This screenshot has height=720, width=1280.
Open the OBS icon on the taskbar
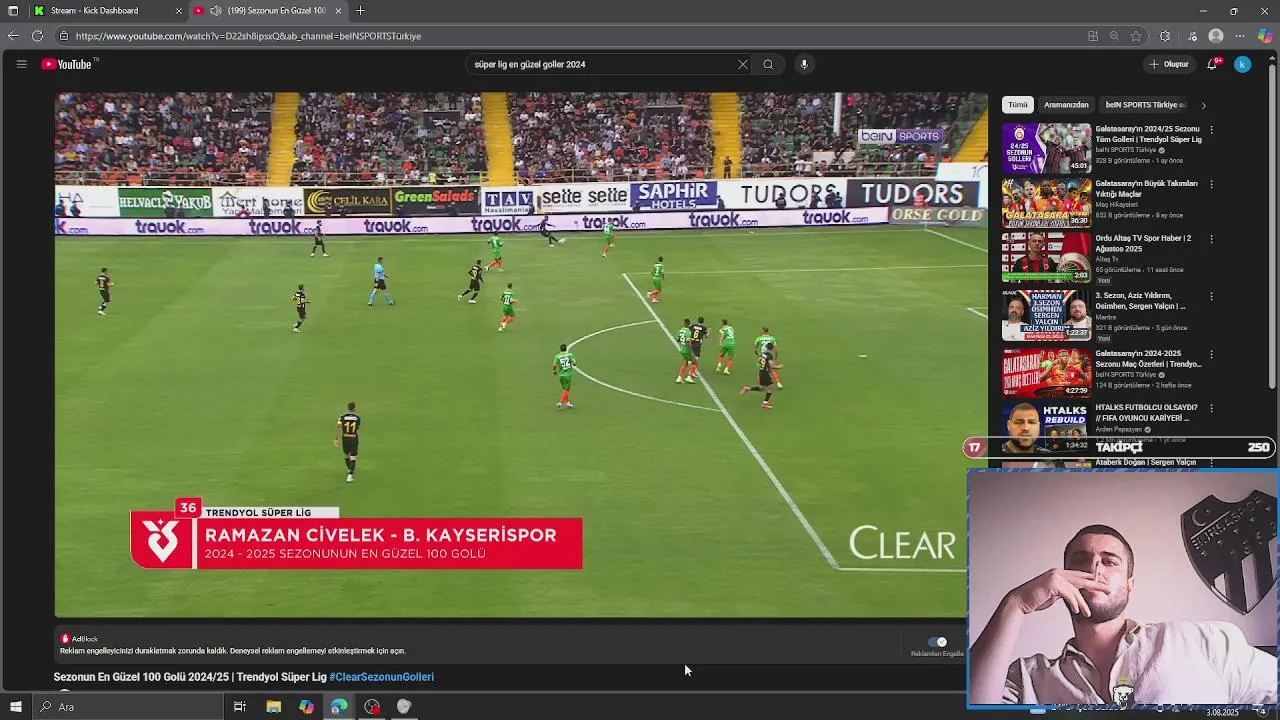click(x=372, y=707)
